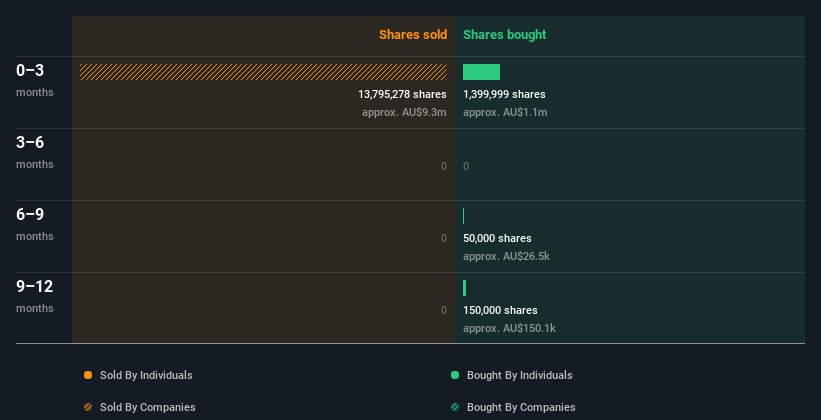Click the 1,399,999 shares value
The width and height of the screenshot is (821, 420).
[x=504, y=94]
